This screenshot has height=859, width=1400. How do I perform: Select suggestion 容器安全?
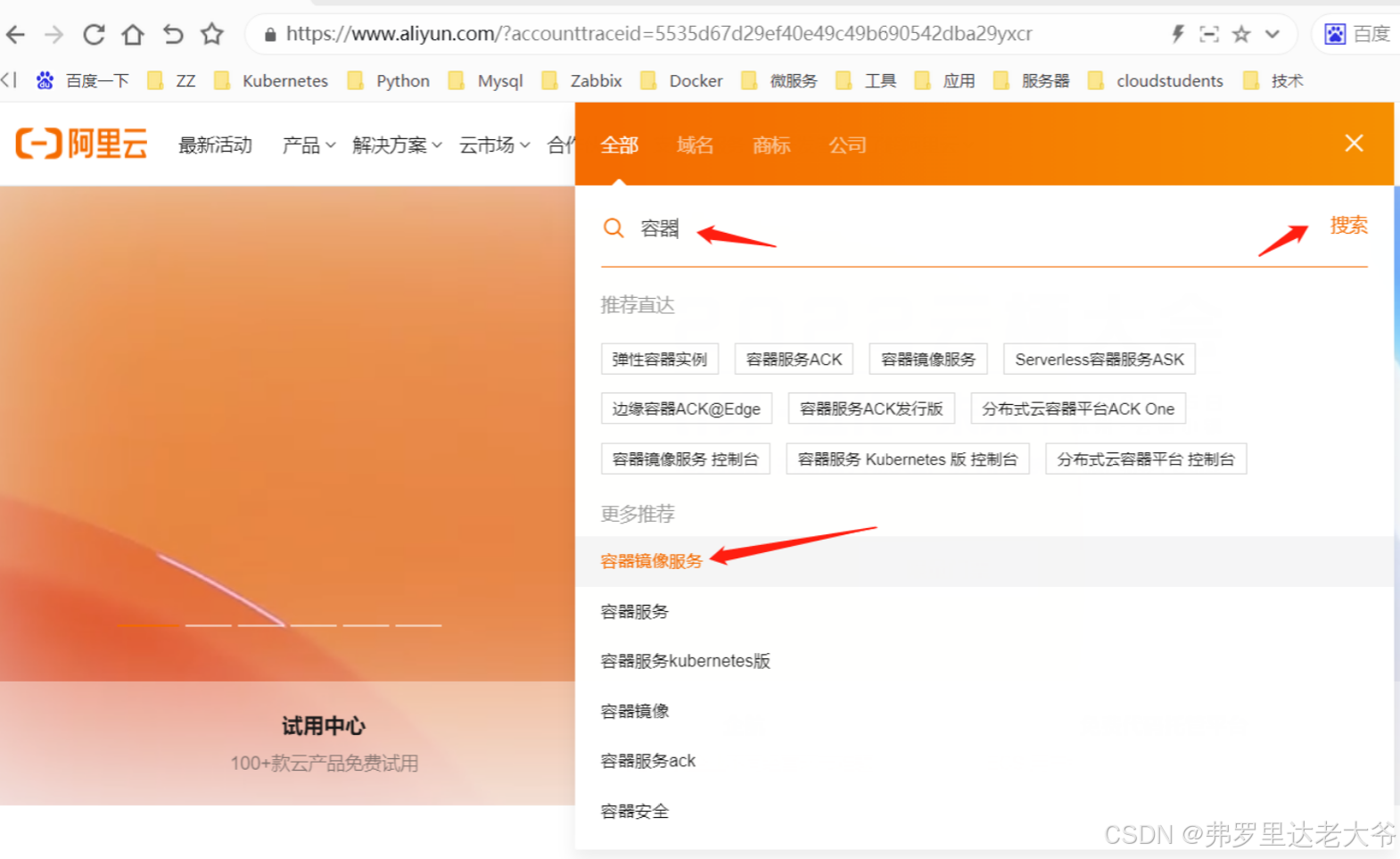coord(635,812)
